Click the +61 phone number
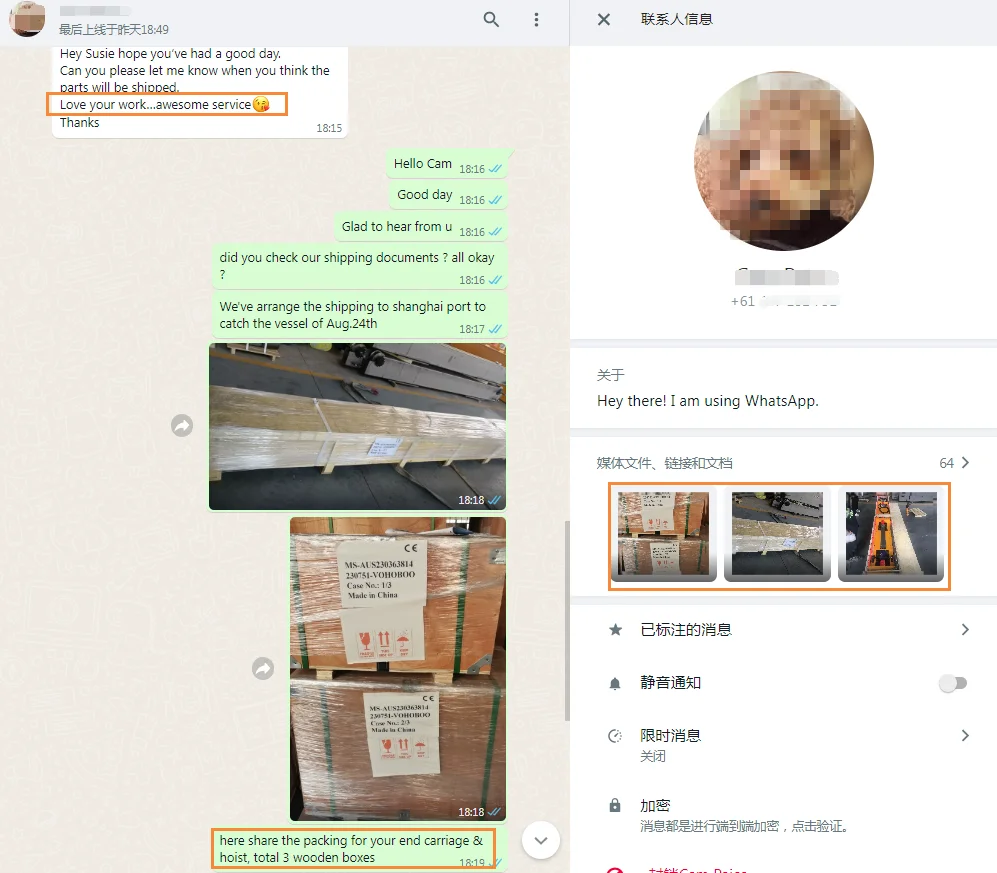997x873 pixels. (x=783, y=301)
